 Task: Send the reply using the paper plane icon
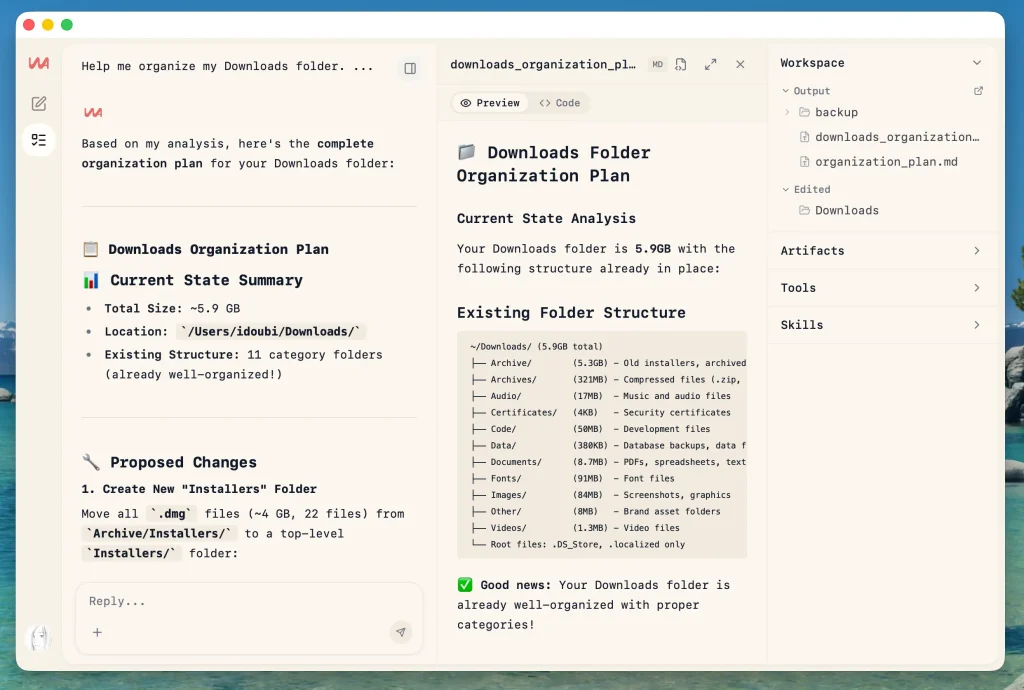point(401,632)
